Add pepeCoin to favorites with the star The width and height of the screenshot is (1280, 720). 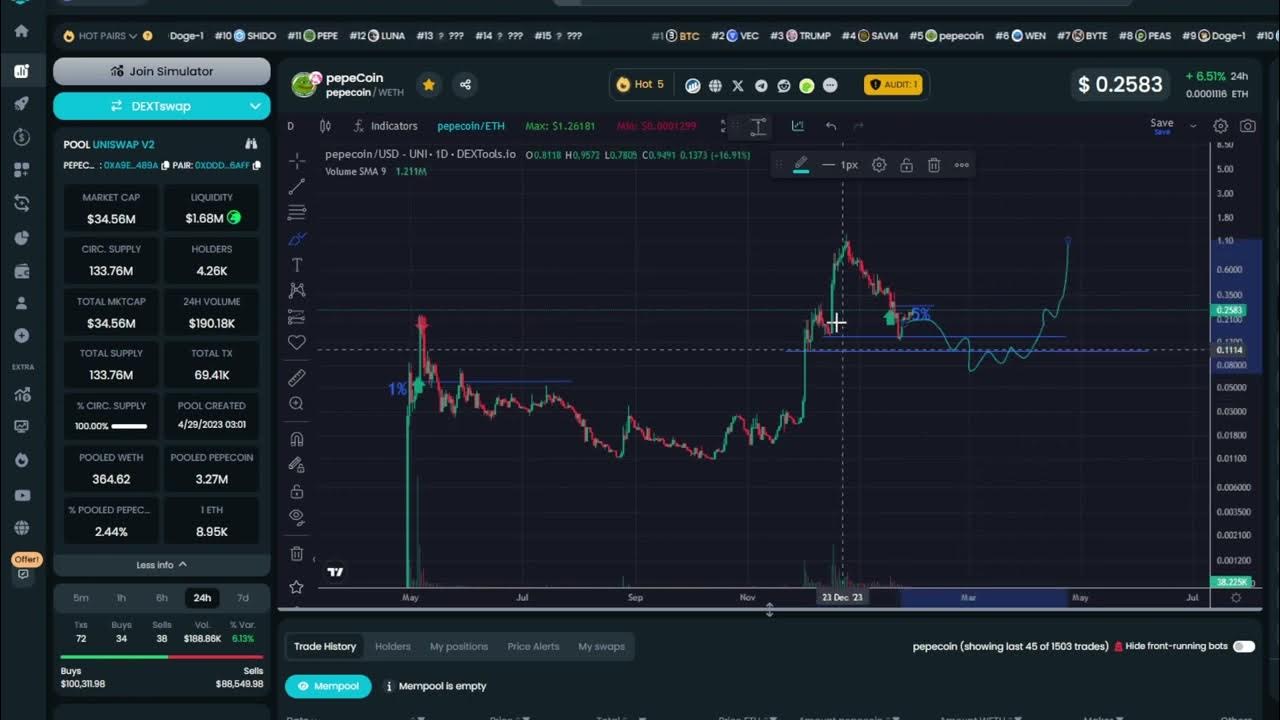coord(429,85)
